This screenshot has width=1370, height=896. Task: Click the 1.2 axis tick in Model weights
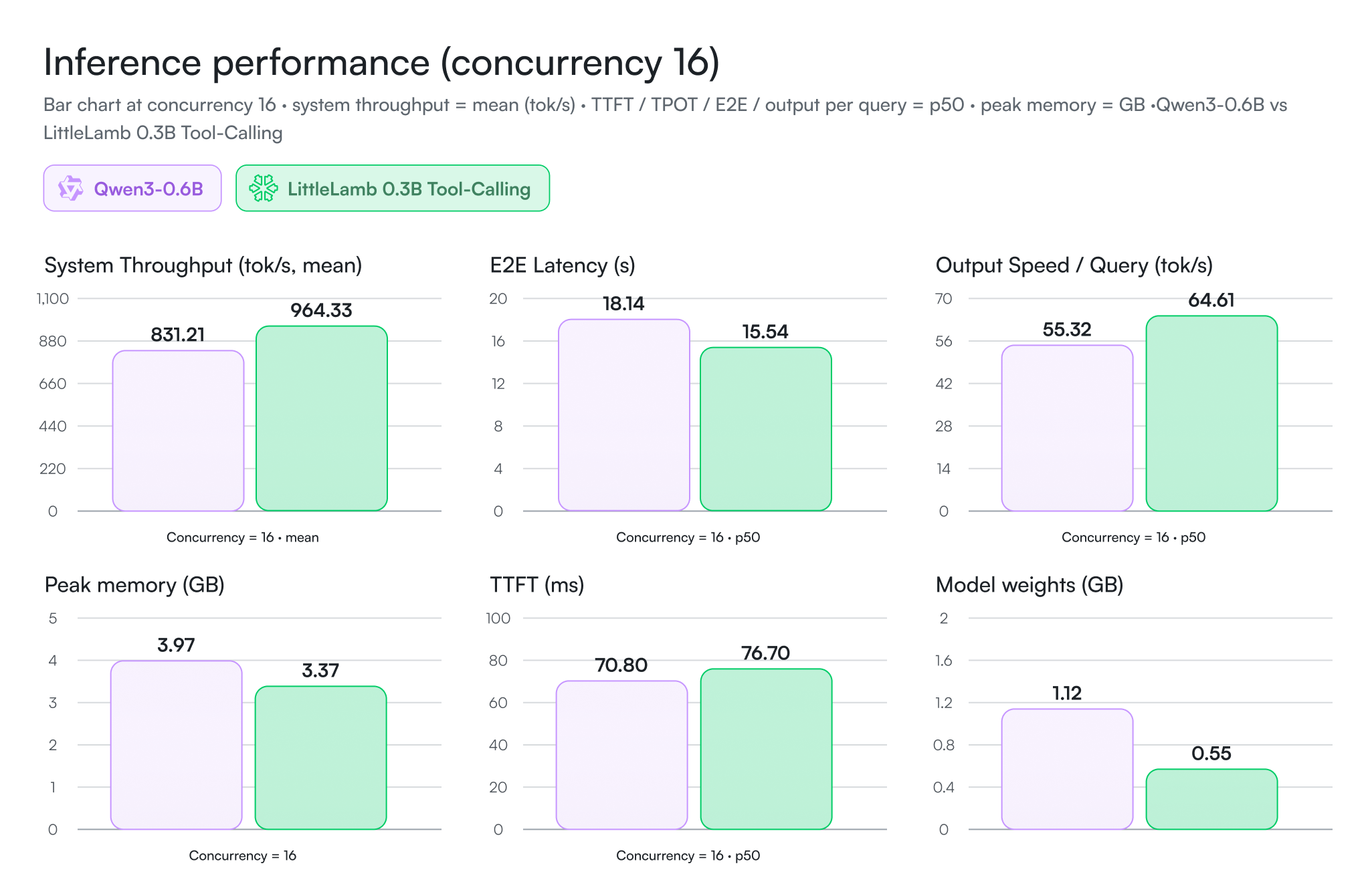tap(944, 702)
